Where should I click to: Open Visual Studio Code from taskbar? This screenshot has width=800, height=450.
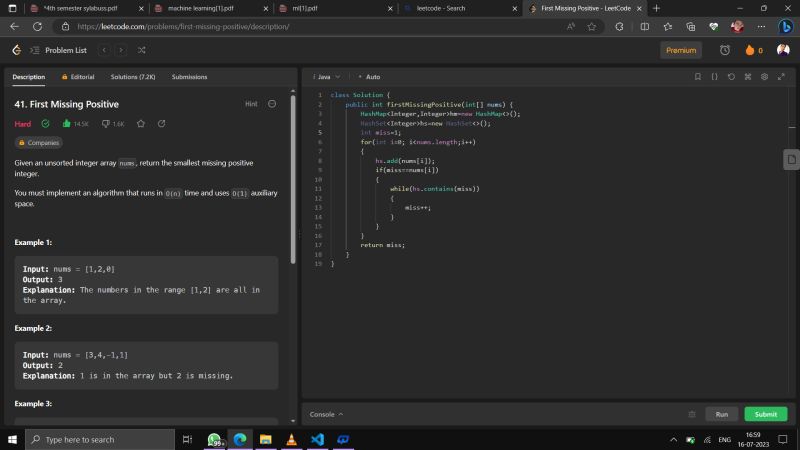(x=317, y=439)
